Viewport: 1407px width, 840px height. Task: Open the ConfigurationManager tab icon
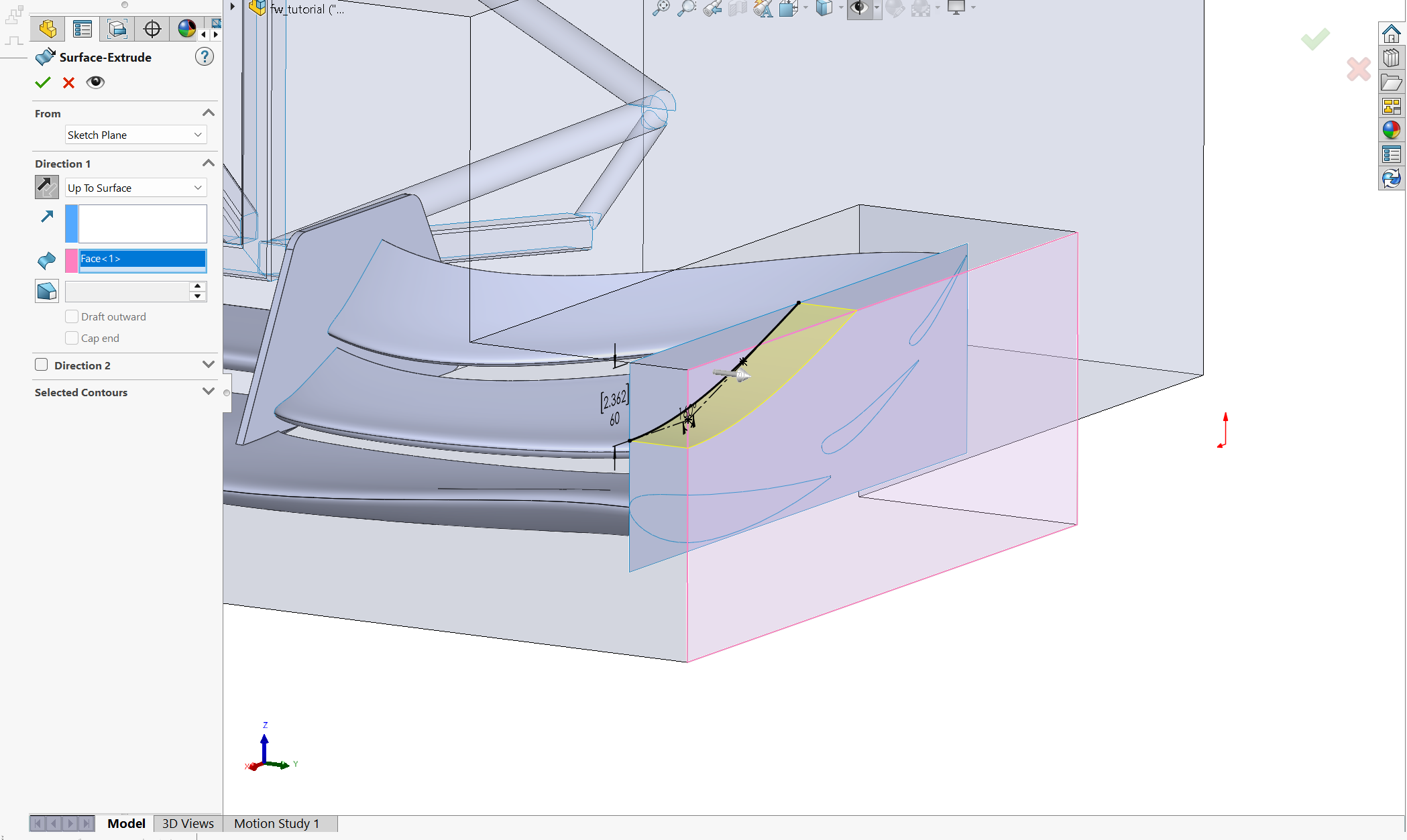[117, 29]
